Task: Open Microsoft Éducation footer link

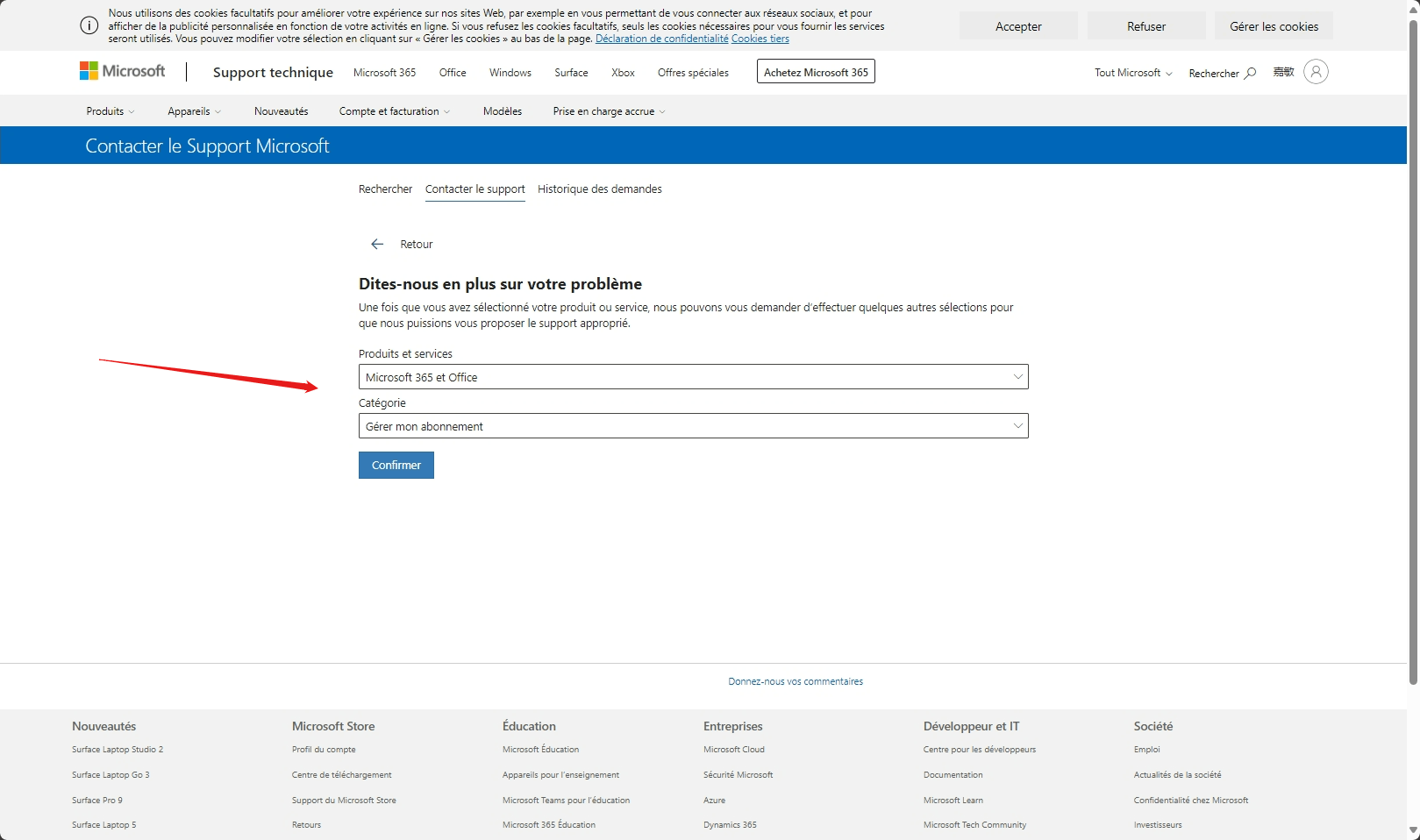Action: tap(541, 750)
